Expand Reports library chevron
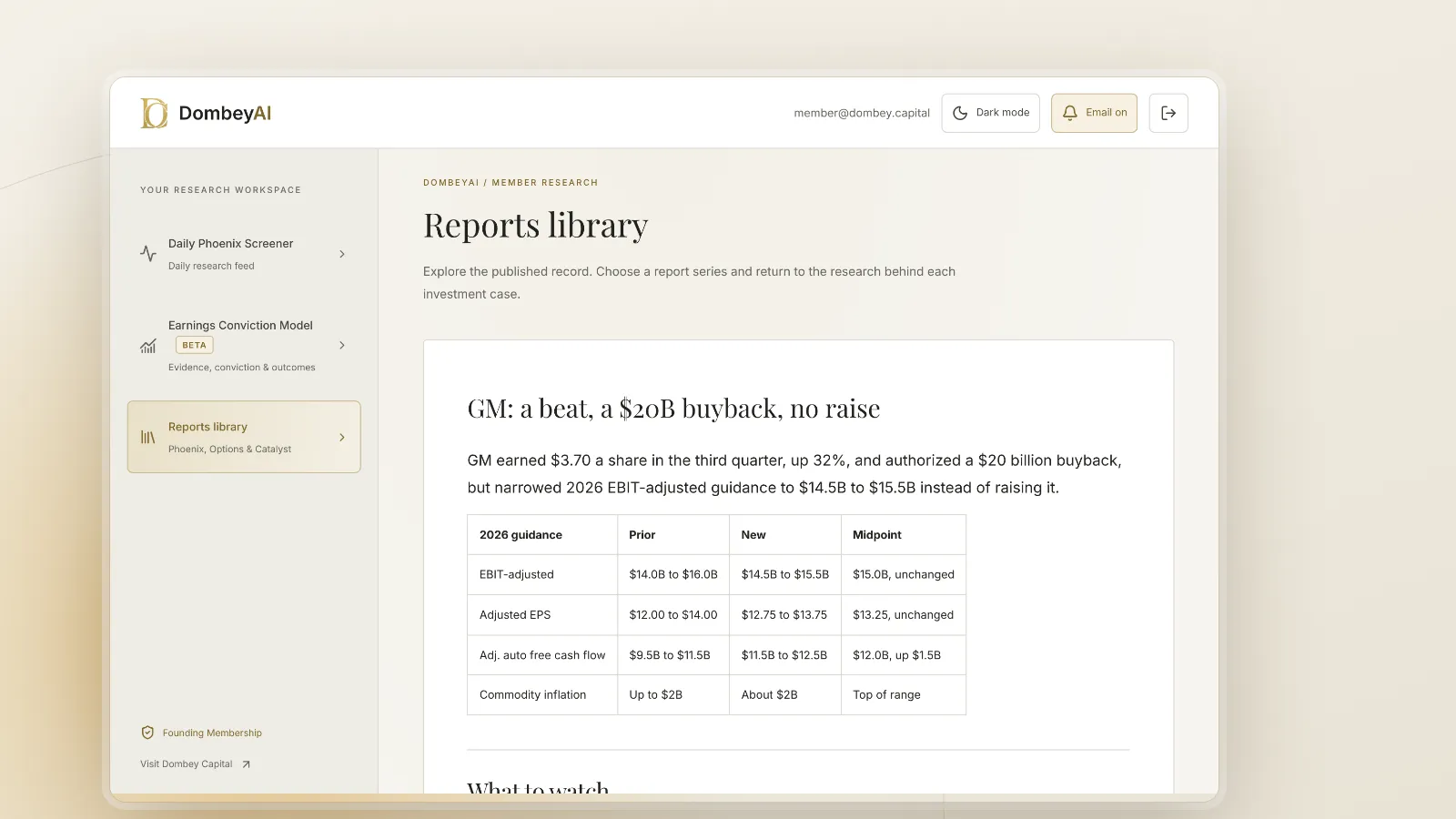The height and width of the screenshot is (819, 1456). tap(342, 438)
